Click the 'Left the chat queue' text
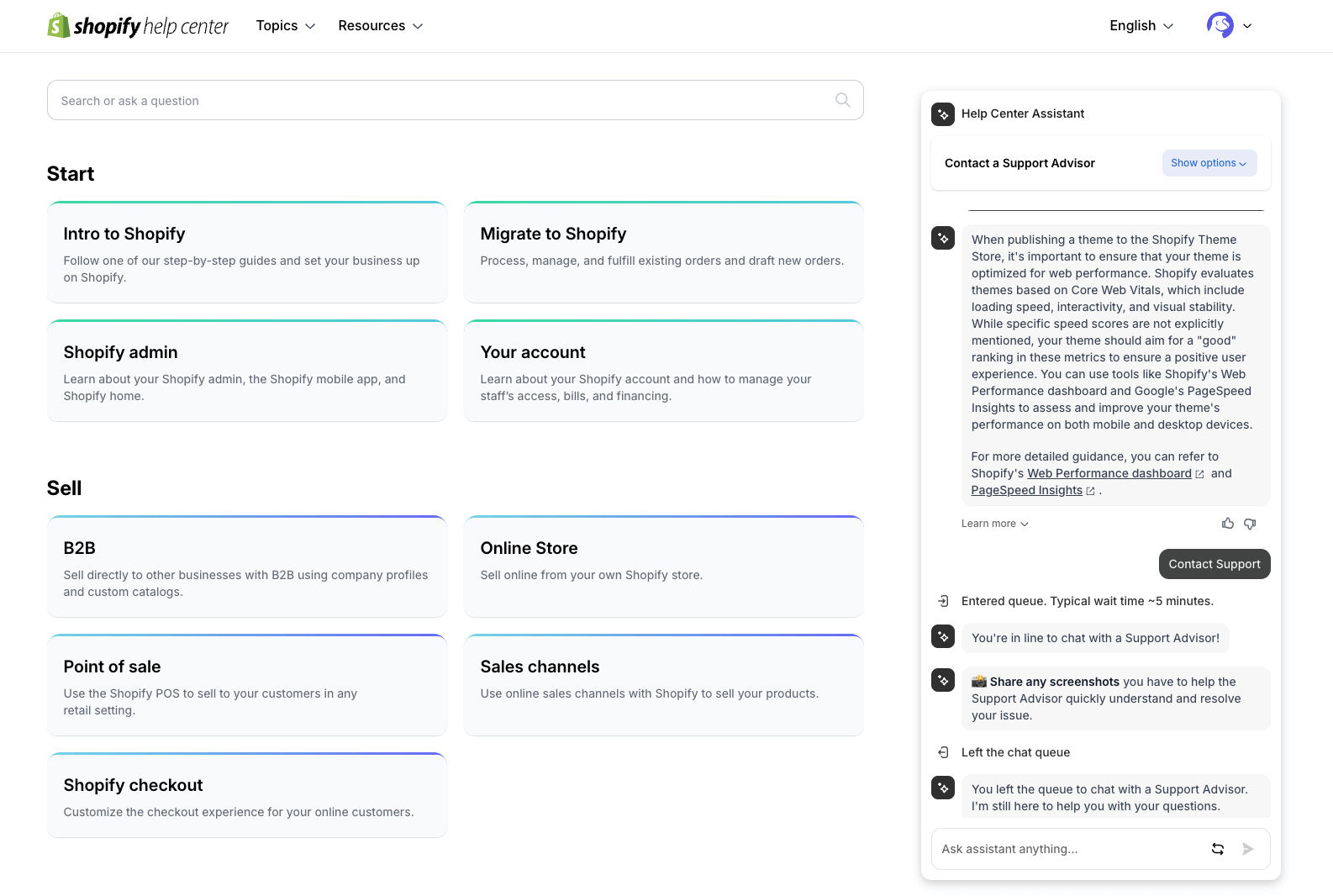 1015,752
